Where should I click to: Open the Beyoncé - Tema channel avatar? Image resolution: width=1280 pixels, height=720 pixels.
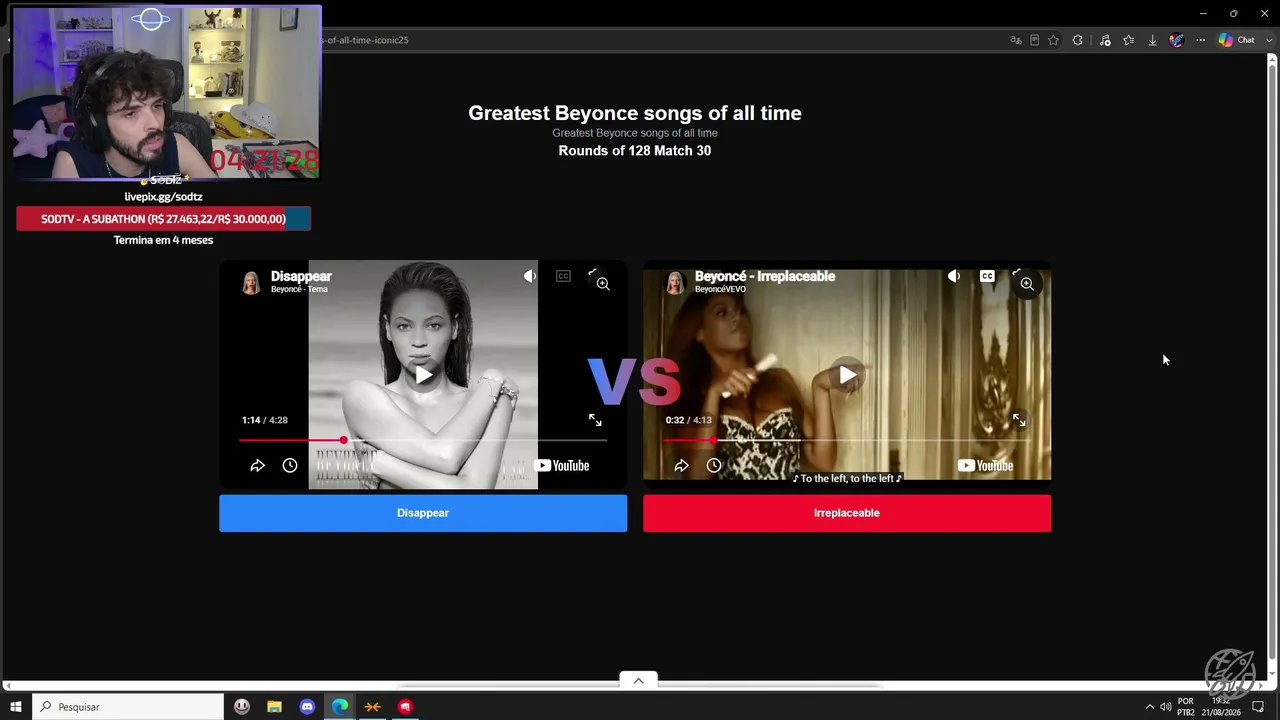[251, 283]
